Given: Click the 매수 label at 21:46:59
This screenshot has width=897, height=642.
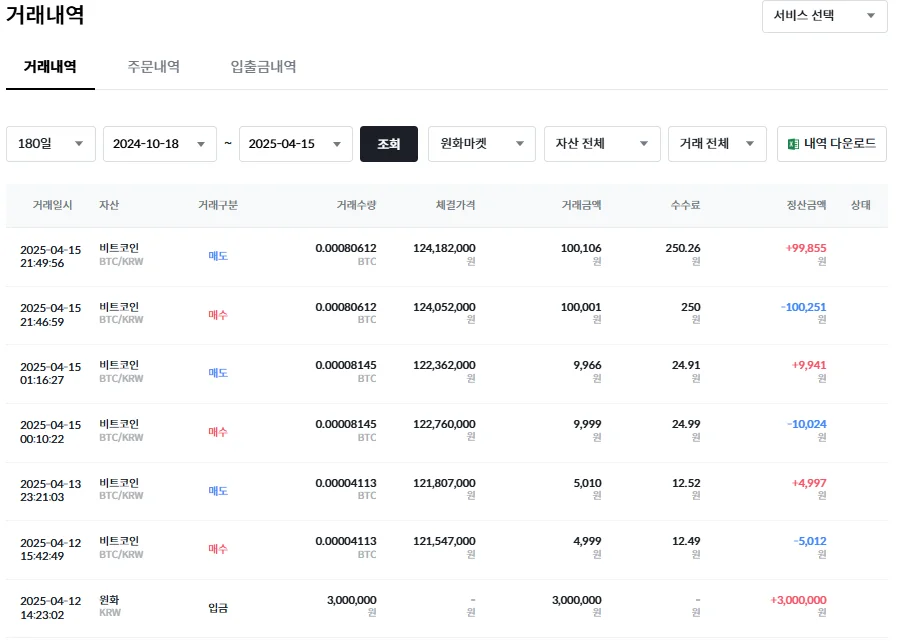Looking at the screenshot, I should coord(218,315).
